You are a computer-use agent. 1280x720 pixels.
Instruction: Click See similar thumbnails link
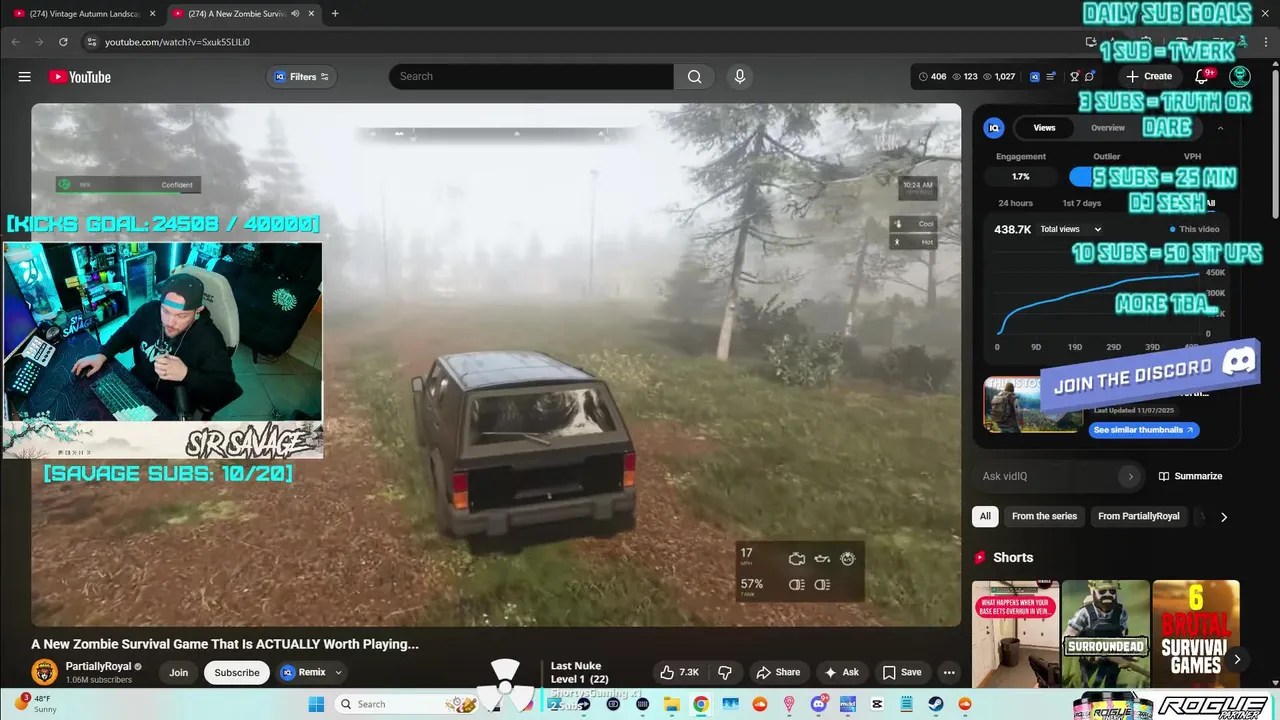coord(1143,430)
